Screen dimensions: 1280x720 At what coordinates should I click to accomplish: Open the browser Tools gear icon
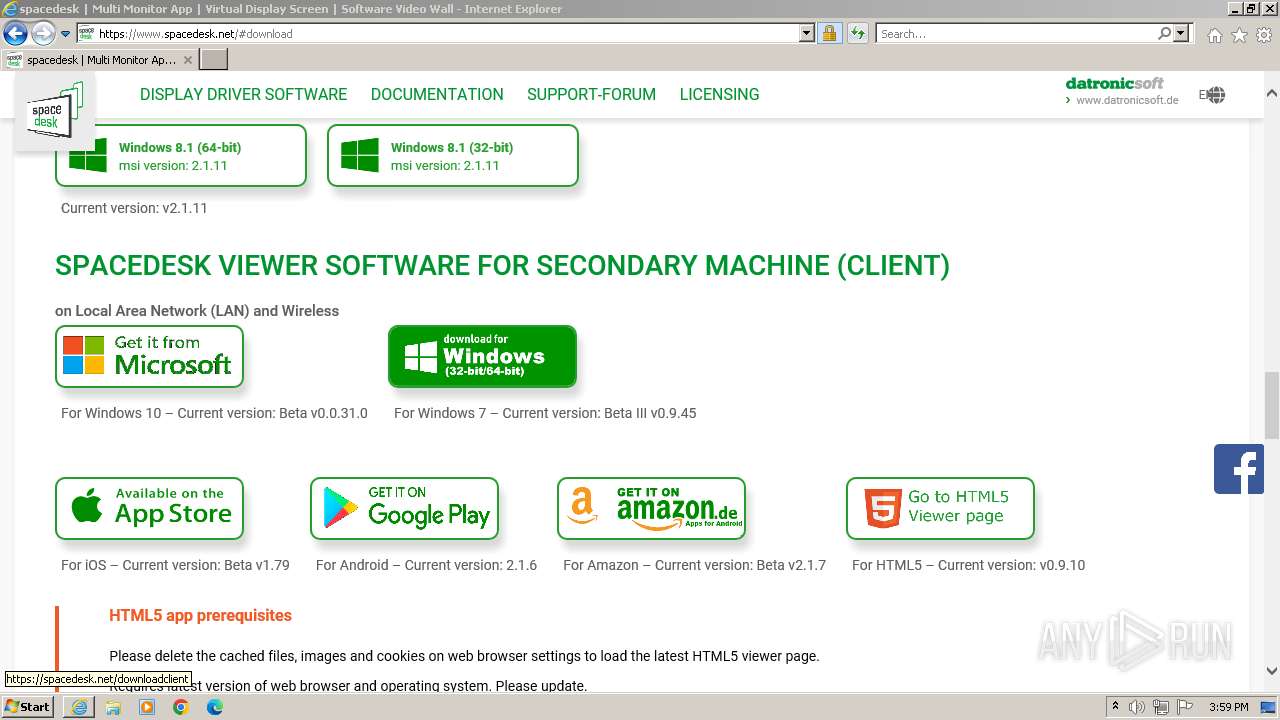pyautogui.click(x=1264, y=34)
